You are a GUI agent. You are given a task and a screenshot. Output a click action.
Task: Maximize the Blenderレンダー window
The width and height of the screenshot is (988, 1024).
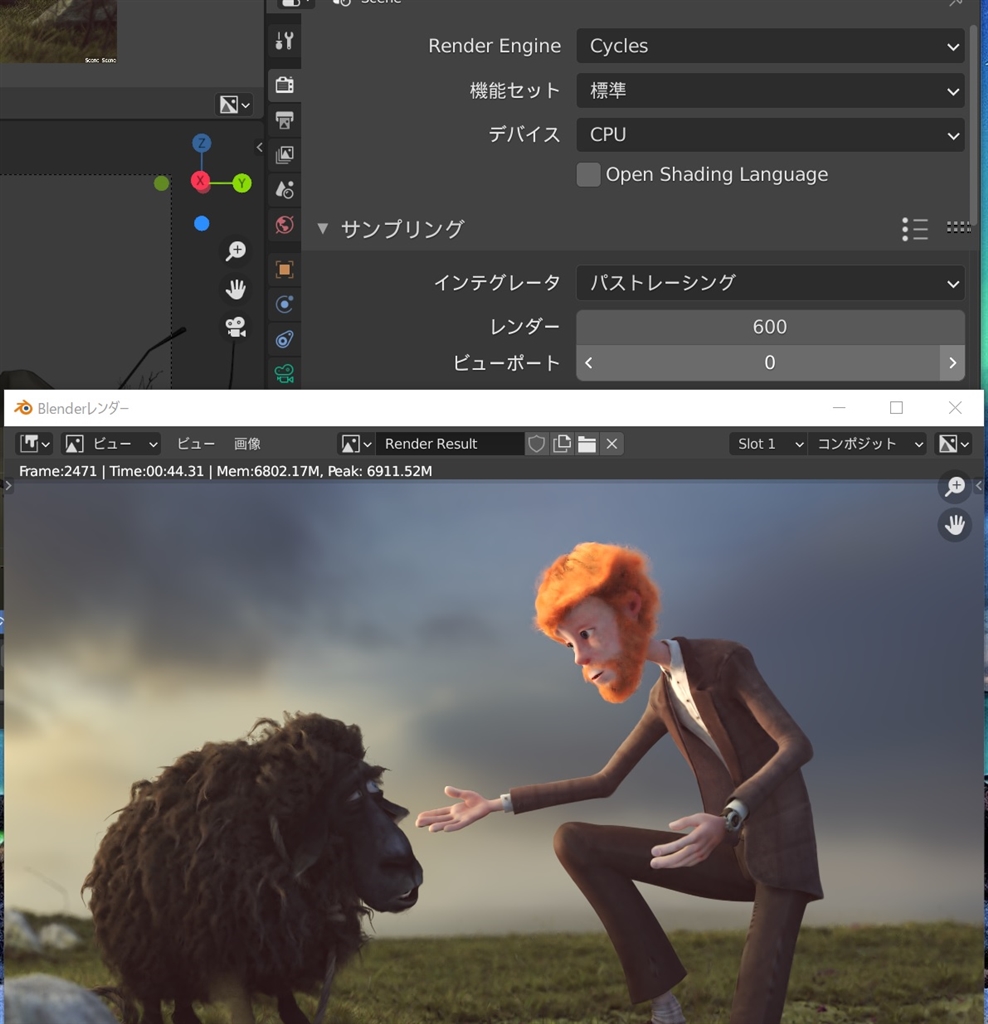tap(897, 408)
